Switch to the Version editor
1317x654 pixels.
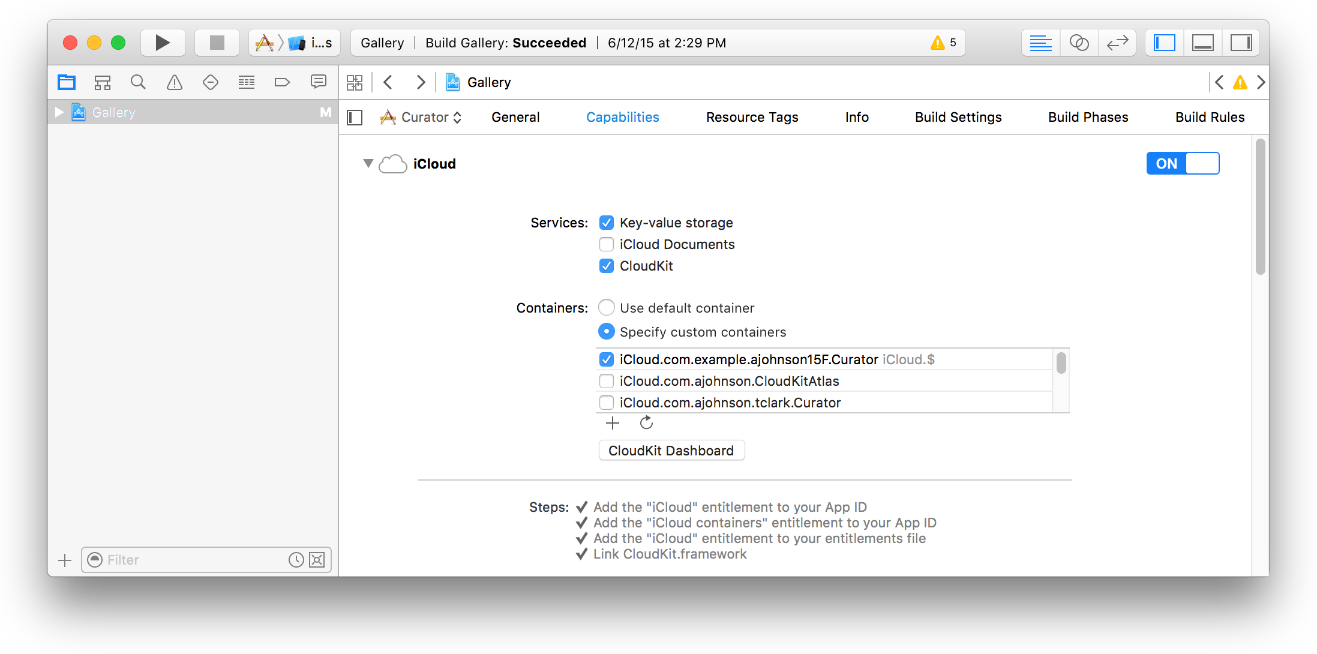tap(1117, 43)
